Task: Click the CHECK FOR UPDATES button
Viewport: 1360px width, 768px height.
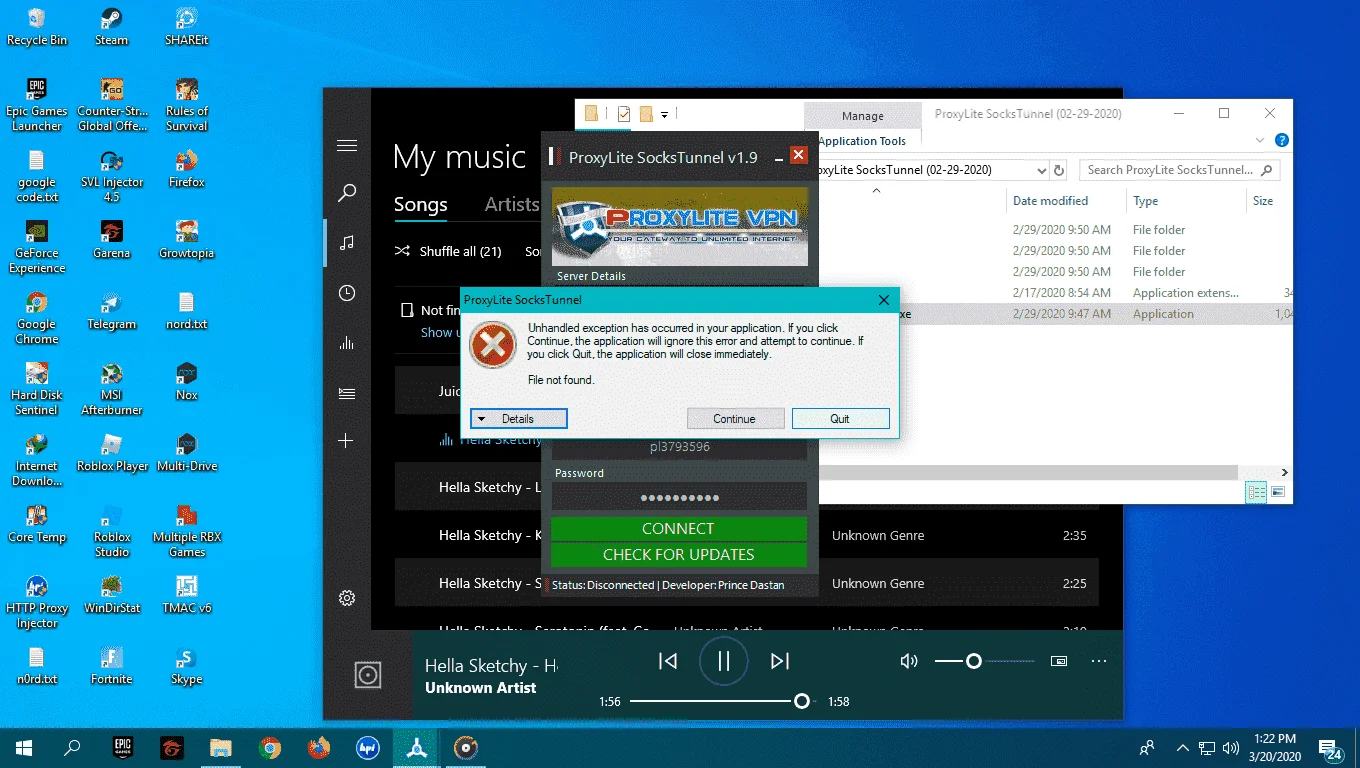Action: [678, 555]
